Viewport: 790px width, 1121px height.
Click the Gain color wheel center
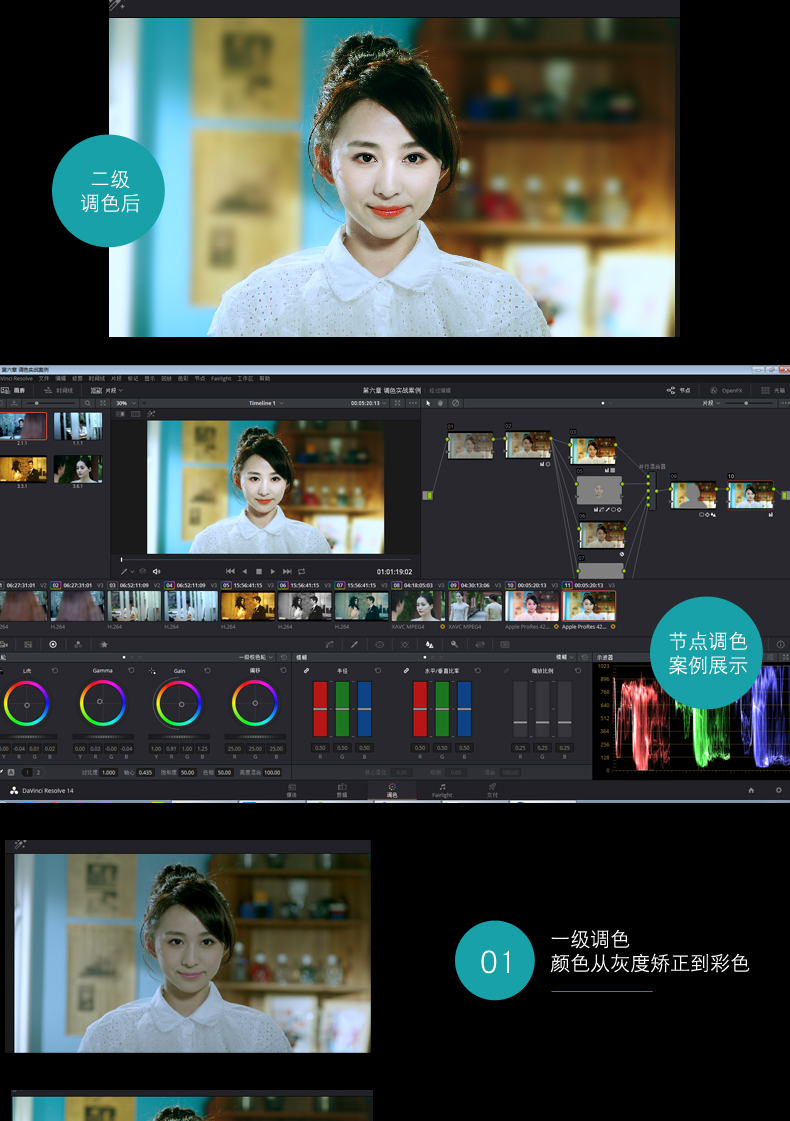pyautogui.click(x=181, y=704)
